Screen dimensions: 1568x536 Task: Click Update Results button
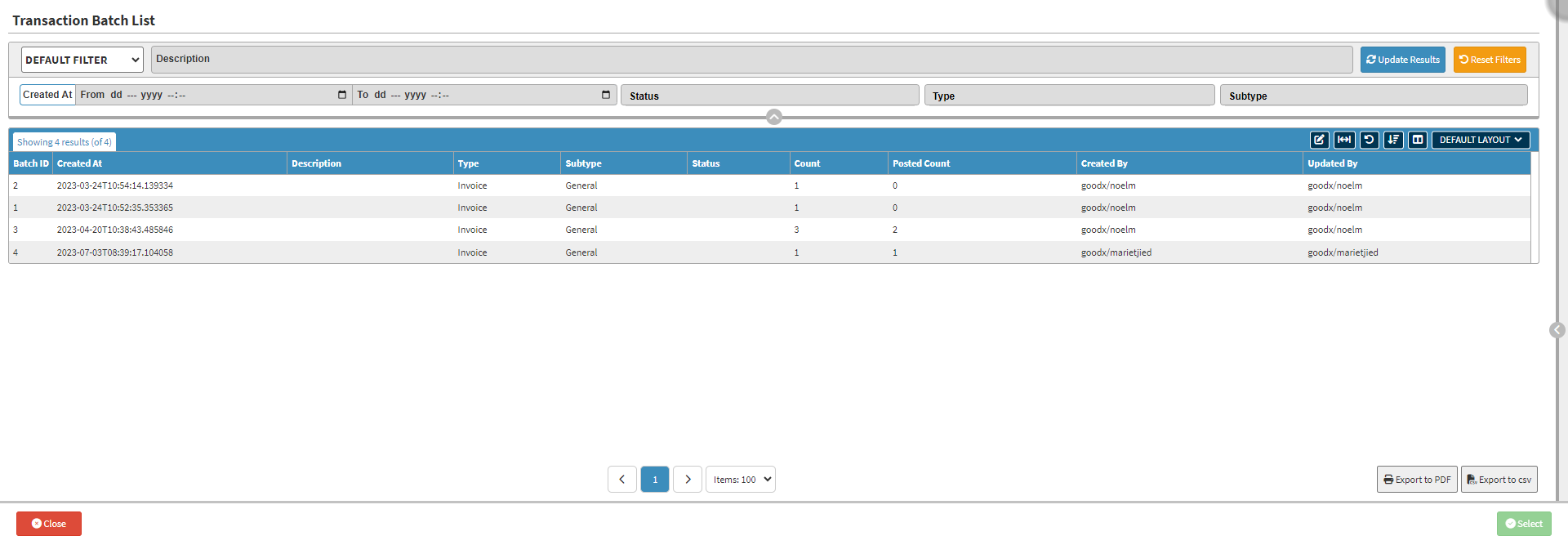(1402, 60)
